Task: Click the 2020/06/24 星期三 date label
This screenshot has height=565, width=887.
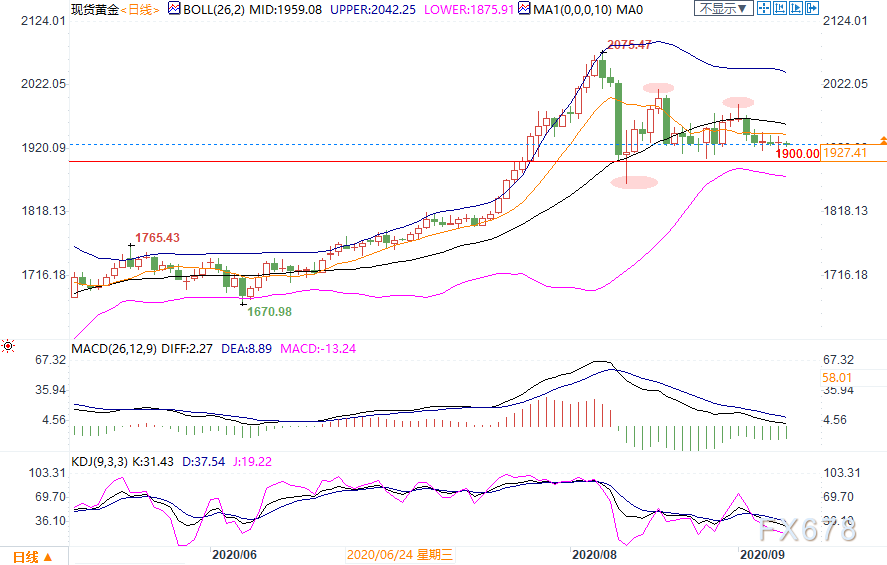Action: pos(400,554)
